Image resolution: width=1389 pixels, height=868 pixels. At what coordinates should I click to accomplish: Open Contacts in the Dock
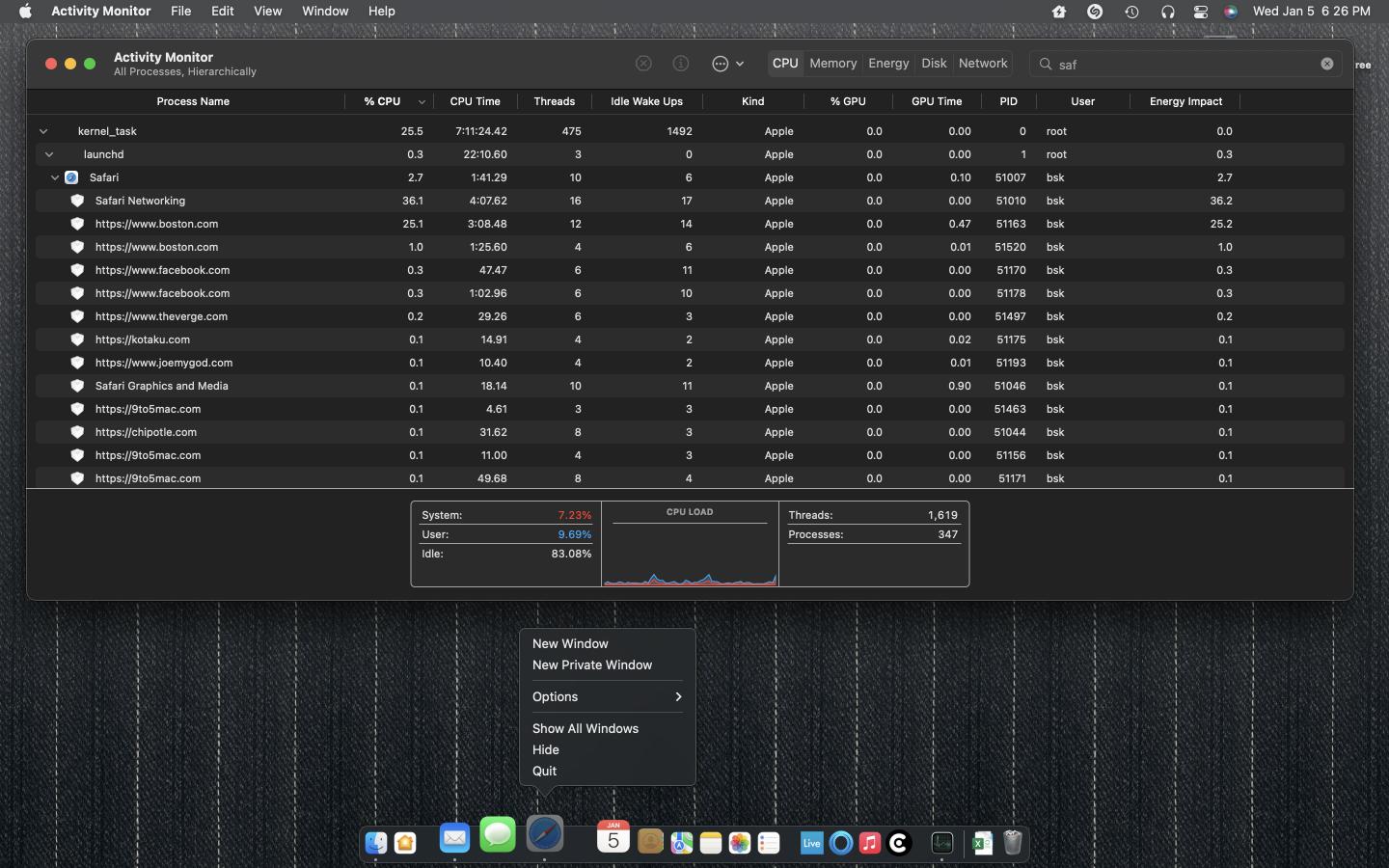[x=651, y=843]
